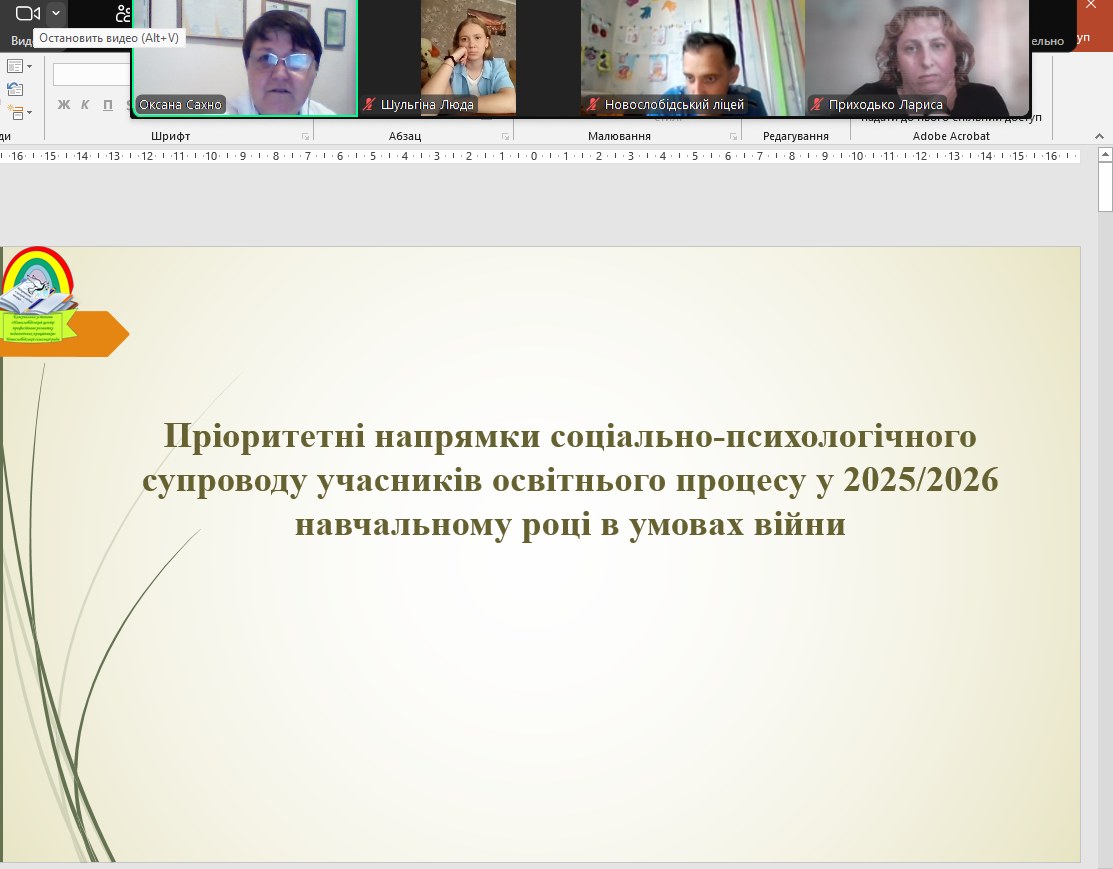
Task: Toggle underline П formatting
Action: pos(106,104)
